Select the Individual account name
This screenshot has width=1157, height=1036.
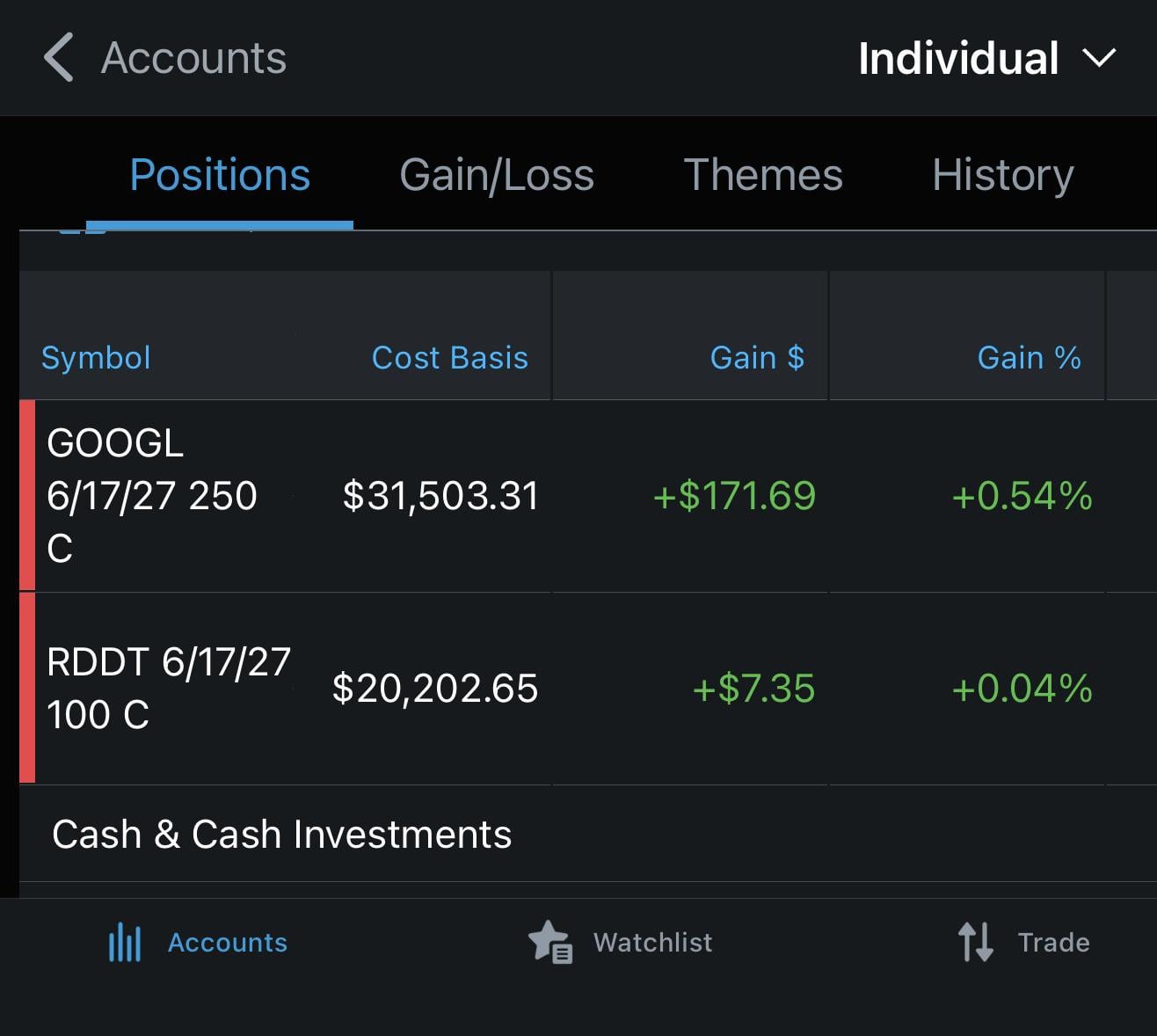coord(957,59)
